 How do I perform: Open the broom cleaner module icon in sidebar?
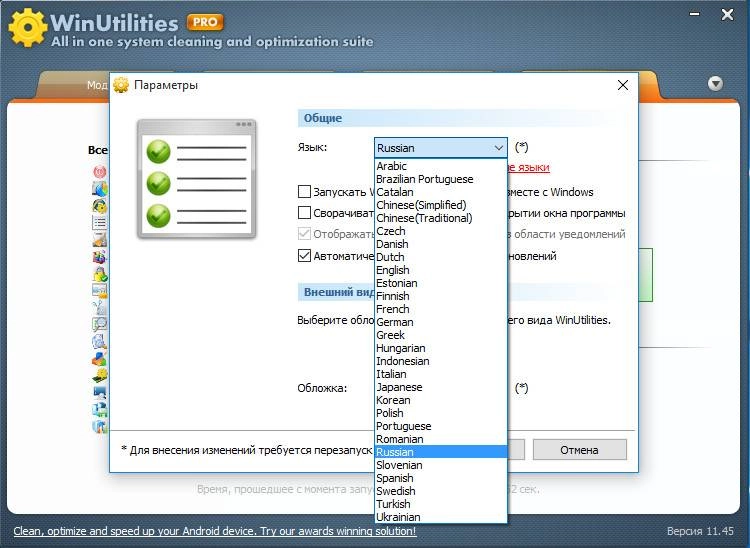click(x=99, y=240)
